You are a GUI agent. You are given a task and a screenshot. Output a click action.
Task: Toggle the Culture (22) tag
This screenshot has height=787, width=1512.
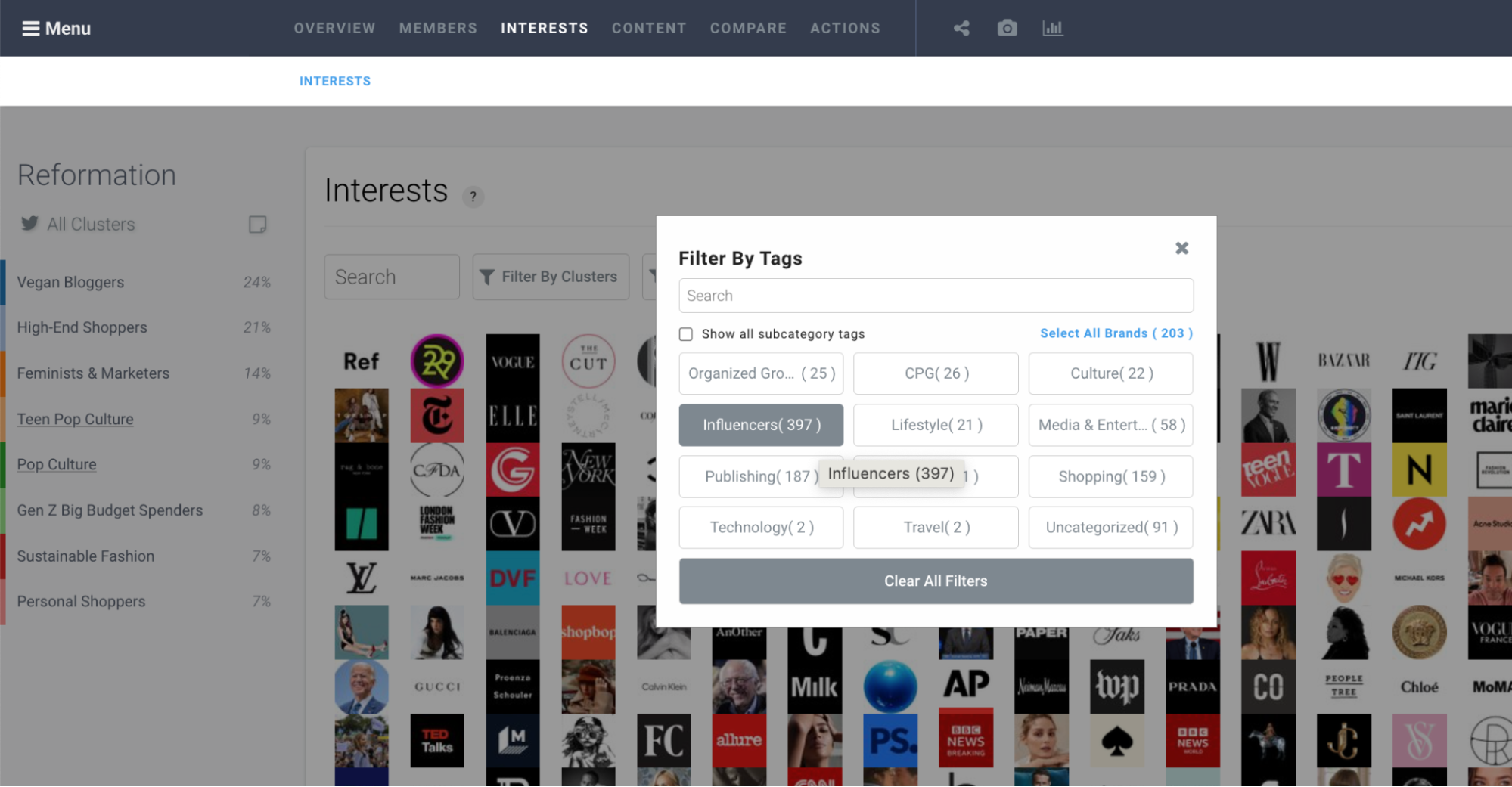[x=1110, y=373]
